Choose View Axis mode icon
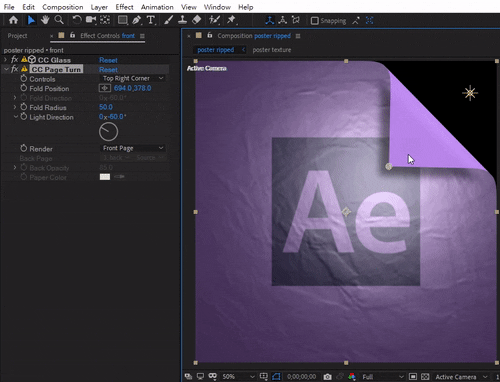The image size is (500, 382). (296, 20)
